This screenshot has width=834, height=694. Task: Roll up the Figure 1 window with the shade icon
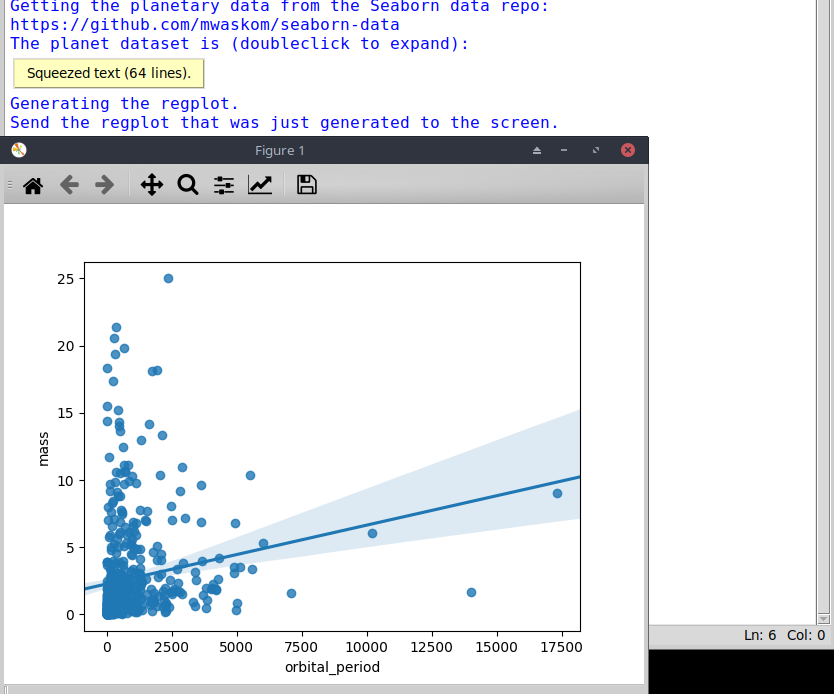point(536,150)
